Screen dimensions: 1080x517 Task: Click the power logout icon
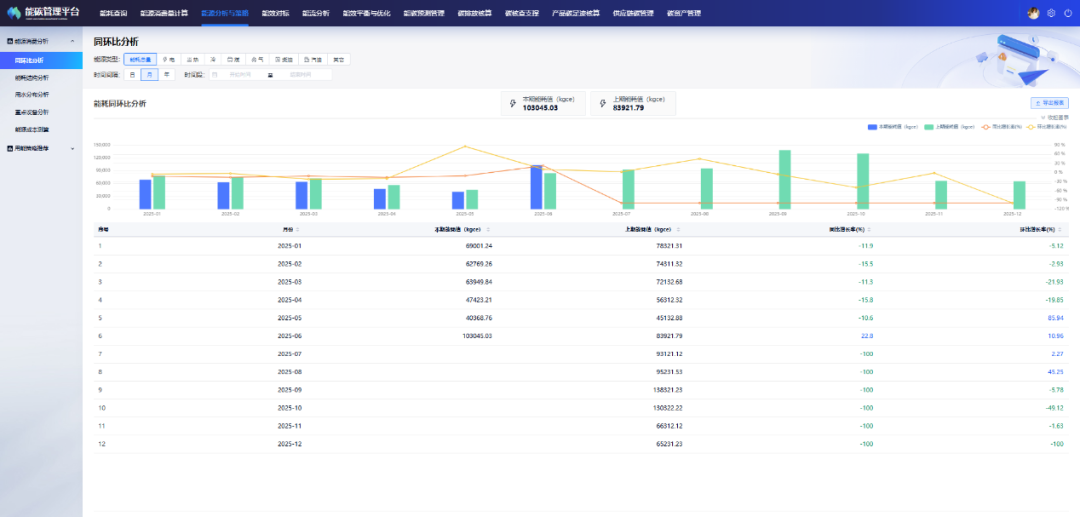(x=1066, y=13)
